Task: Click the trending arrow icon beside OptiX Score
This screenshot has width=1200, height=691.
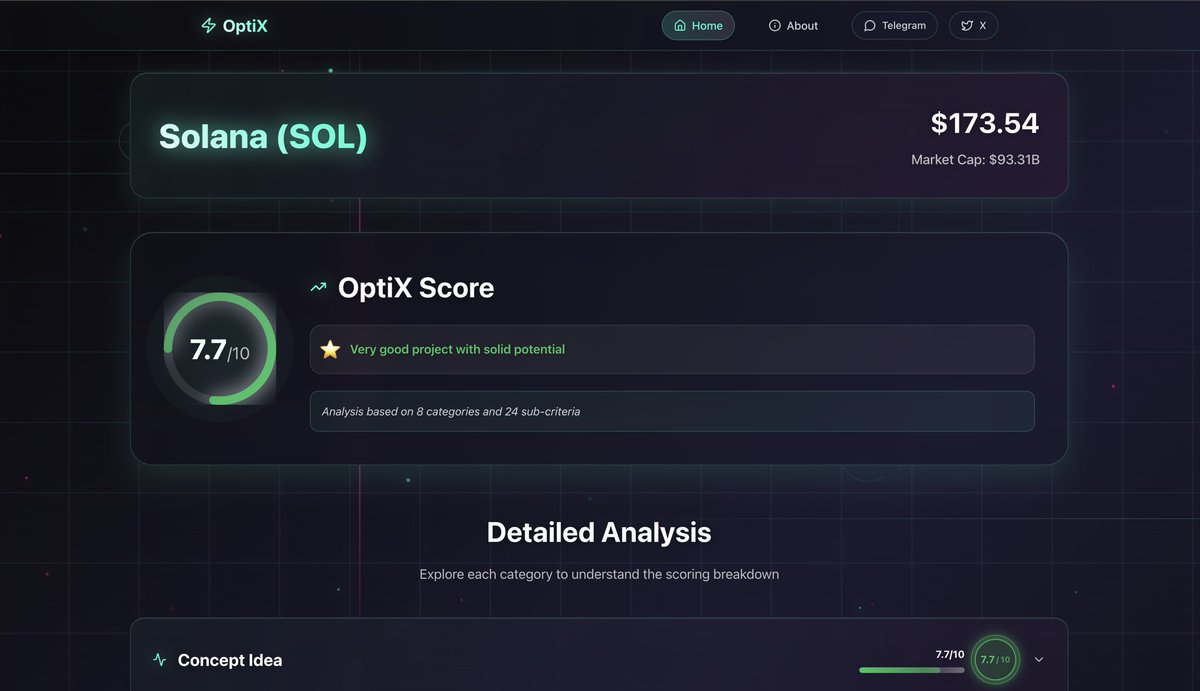Action: click(318, 288)
